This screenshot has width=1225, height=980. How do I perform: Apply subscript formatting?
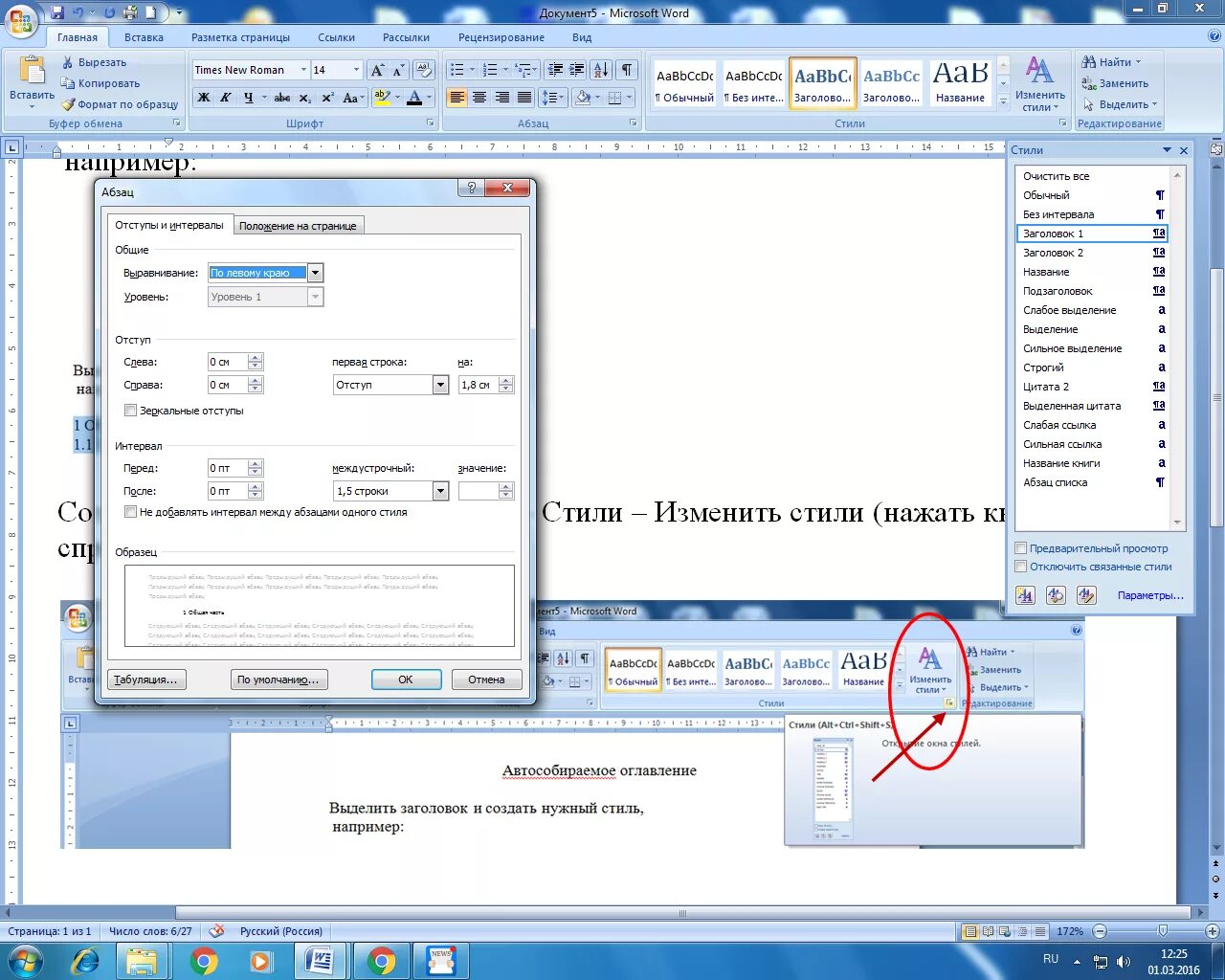click(304, 98)
